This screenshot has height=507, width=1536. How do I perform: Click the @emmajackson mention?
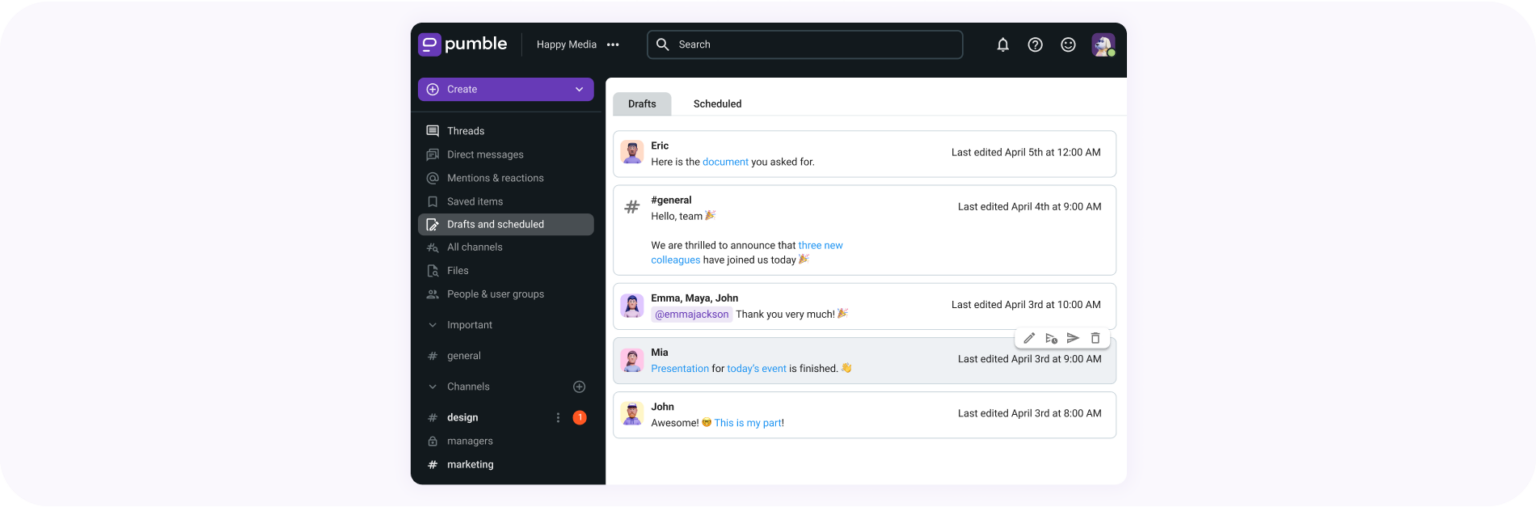[692, 314]
